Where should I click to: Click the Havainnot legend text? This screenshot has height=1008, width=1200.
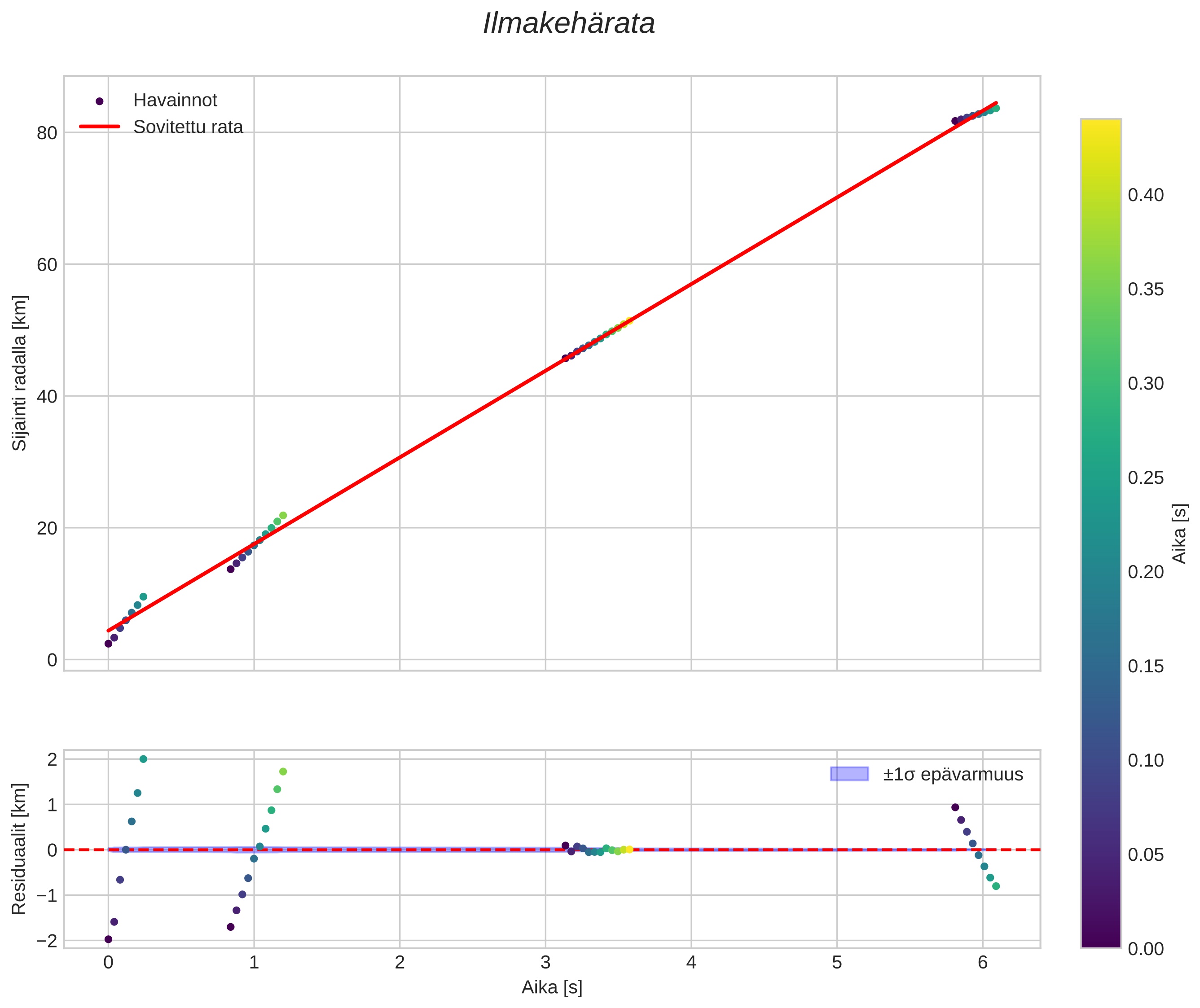[x=175, y=101]
